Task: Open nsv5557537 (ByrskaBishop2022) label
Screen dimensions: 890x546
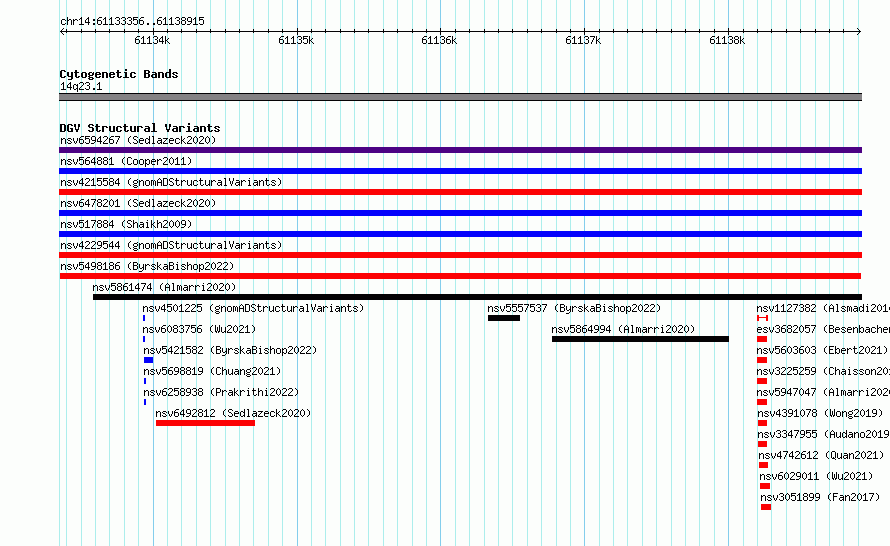Action: [x=574, y=308]
